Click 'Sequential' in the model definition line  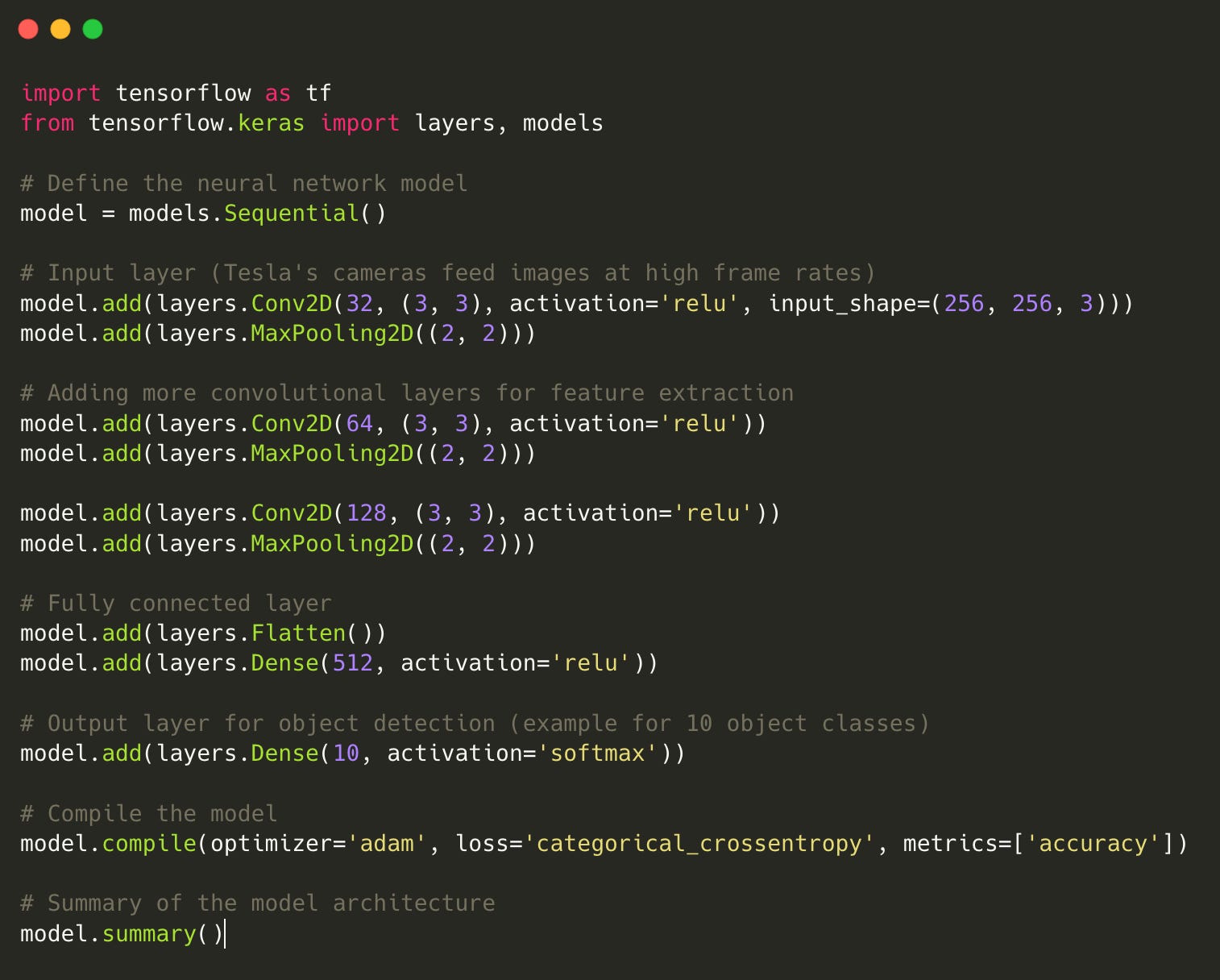291,214
